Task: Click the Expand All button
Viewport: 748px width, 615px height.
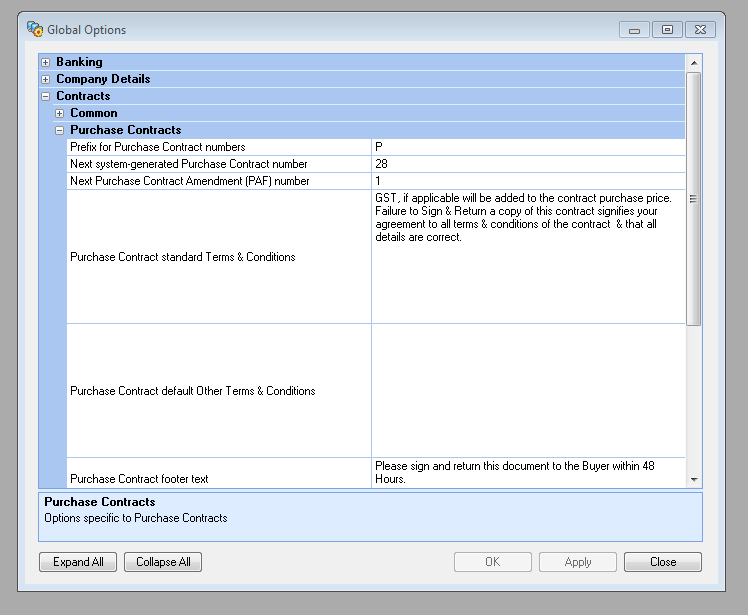Action: [x=78, y=562]
